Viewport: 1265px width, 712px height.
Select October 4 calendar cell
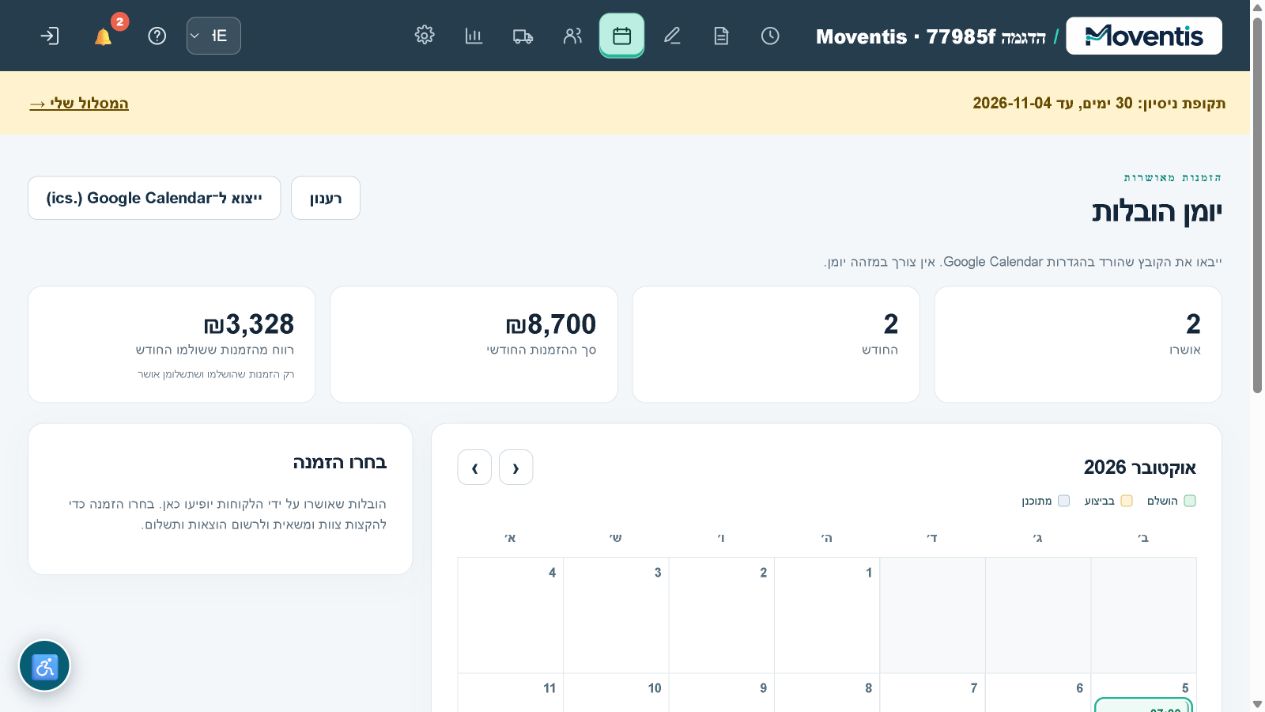[511, 615]
